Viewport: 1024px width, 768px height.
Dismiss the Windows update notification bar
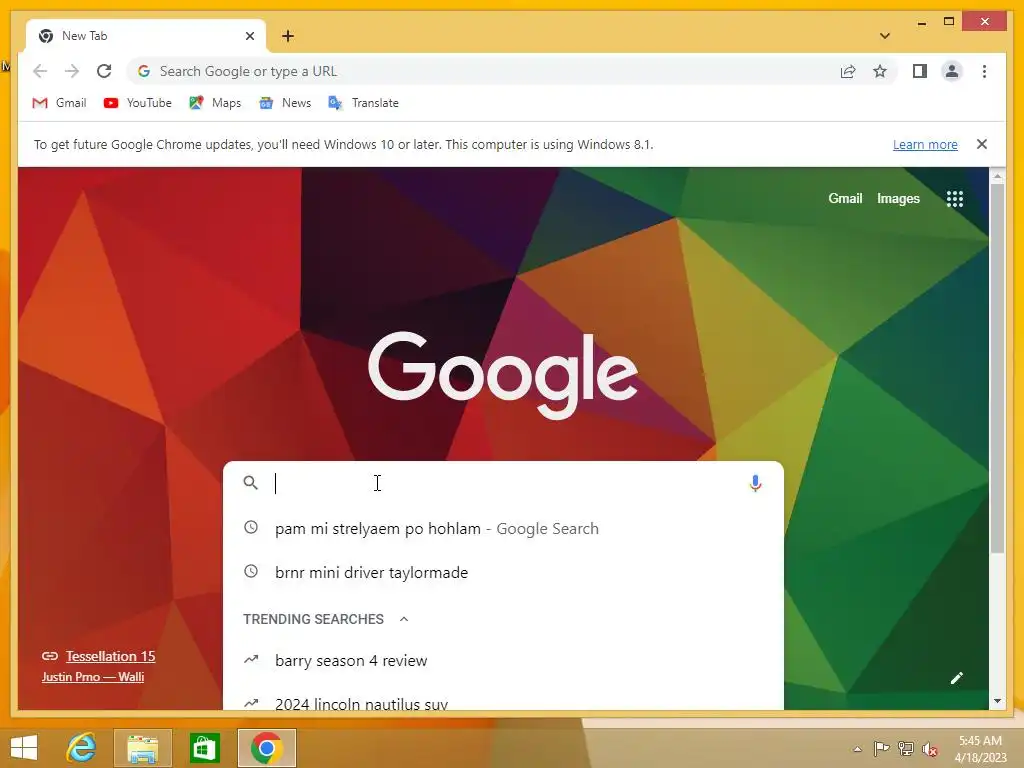point(982,144)
